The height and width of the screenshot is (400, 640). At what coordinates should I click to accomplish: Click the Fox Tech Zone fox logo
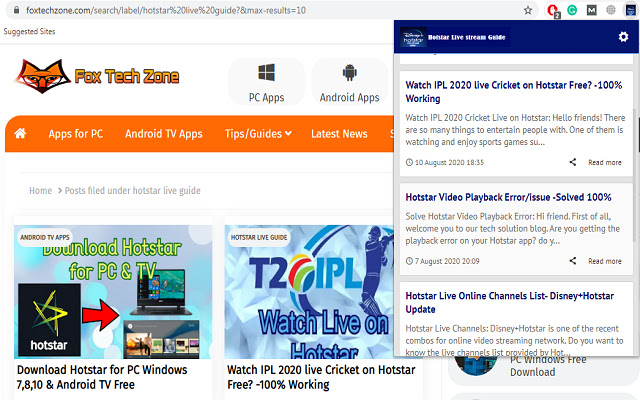tap(42, 76)
